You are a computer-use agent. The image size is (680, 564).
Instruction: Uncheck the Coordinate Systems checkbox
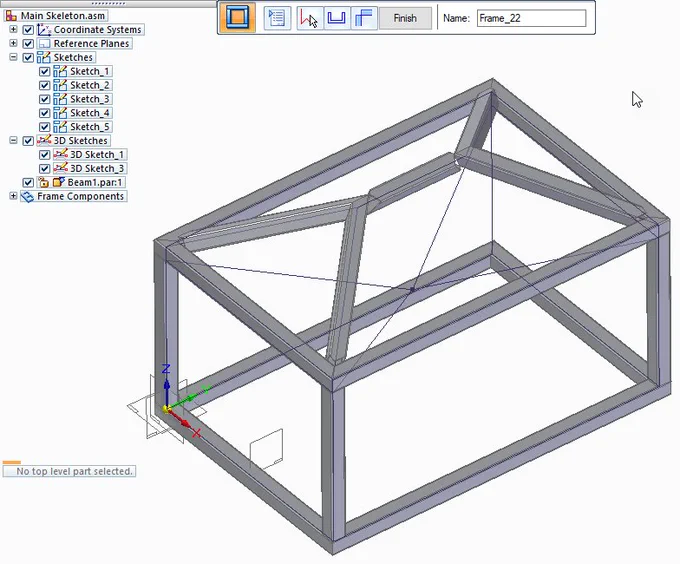(28, 30)
